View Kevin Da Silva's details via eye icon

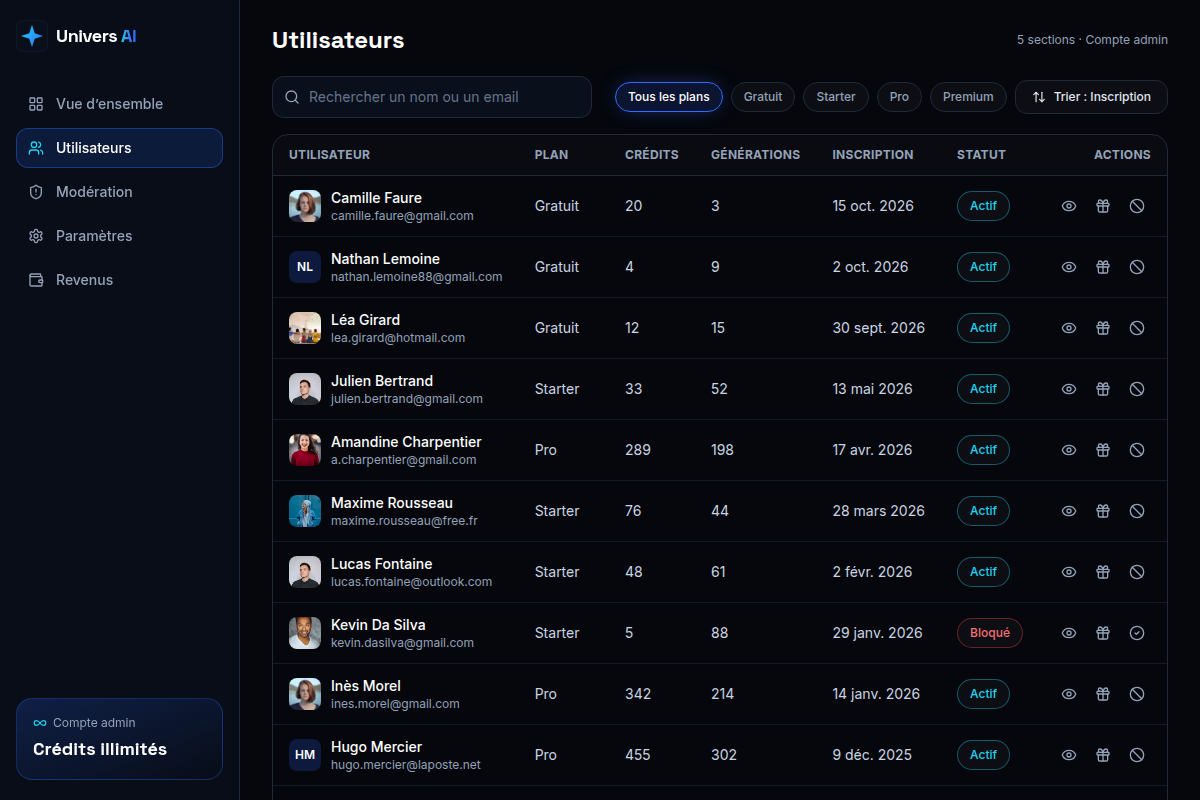tap(1069, 633)
